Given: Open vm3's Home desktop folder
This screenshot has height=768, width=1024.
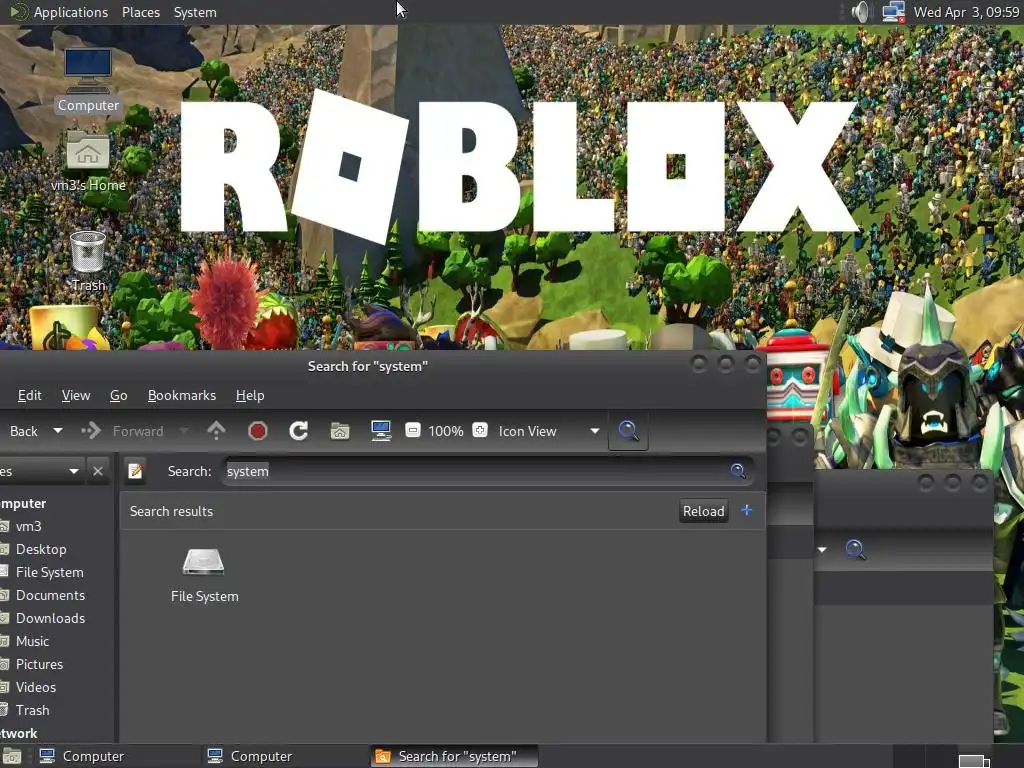Looking at the screenshot, I should (x=88, y=161).
